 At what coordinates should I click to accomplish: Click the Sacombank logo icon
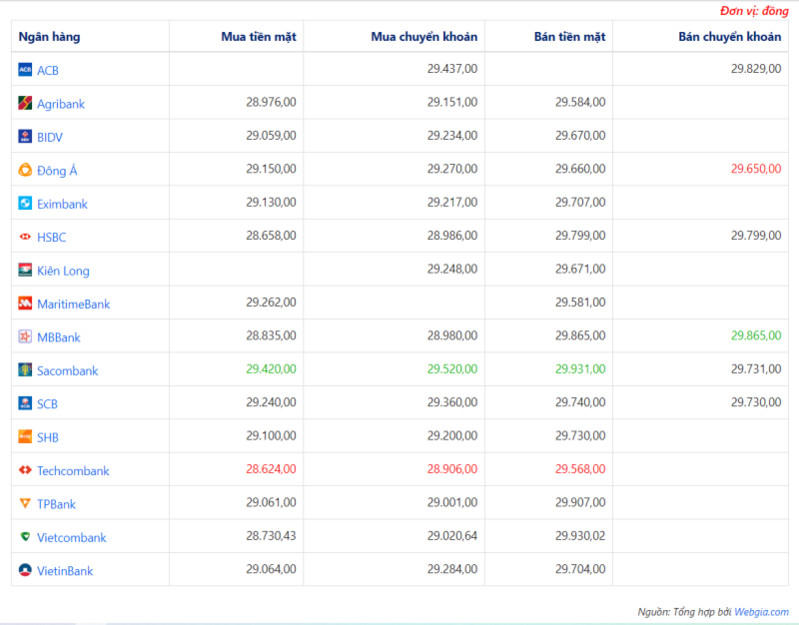[25, 370]
